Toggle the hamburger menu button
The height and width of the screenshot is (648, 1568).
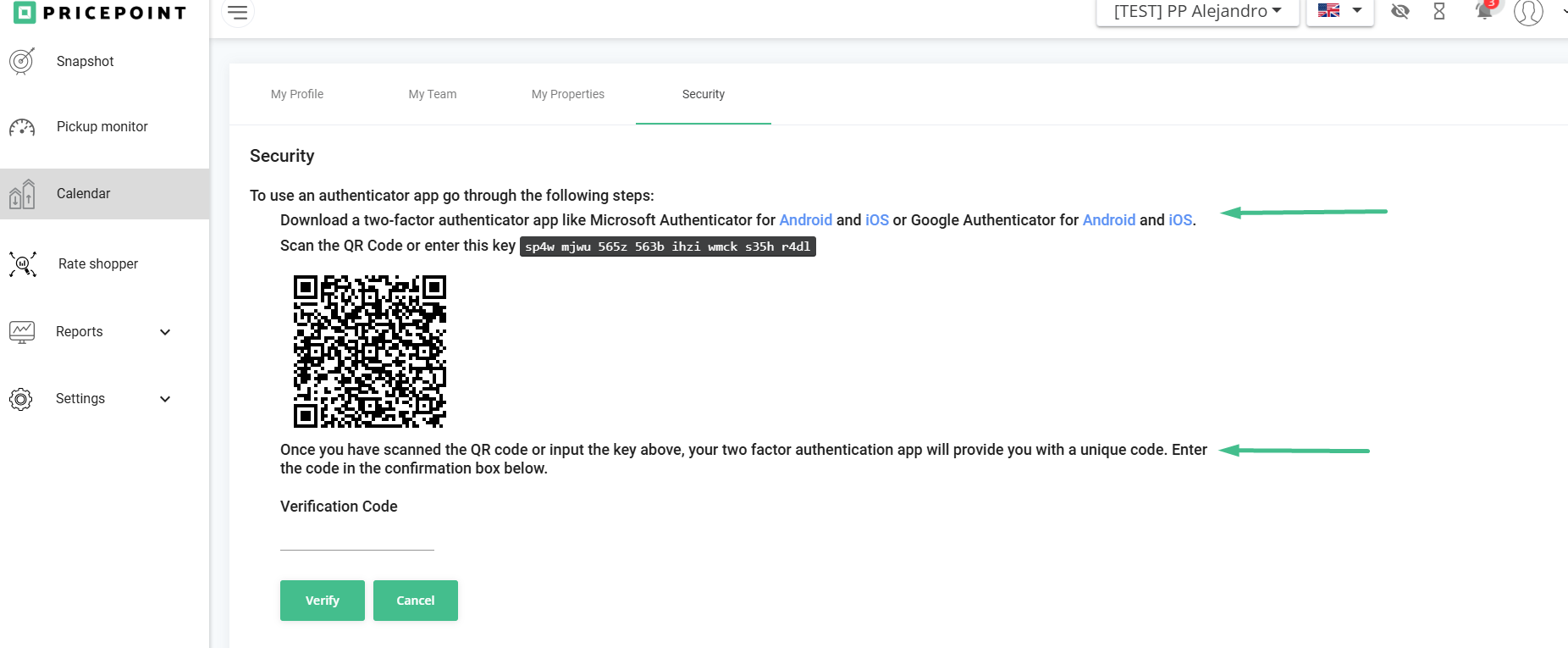[x=238, y=13]
